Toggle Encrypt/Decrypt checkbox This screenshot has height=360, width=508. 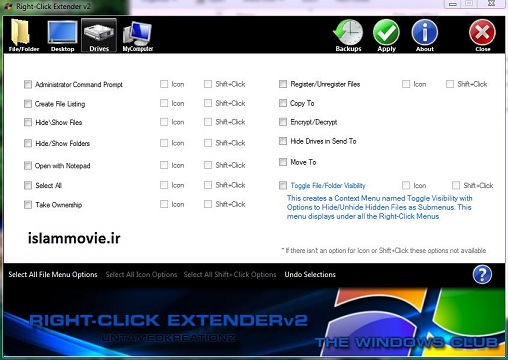[283, 122]
